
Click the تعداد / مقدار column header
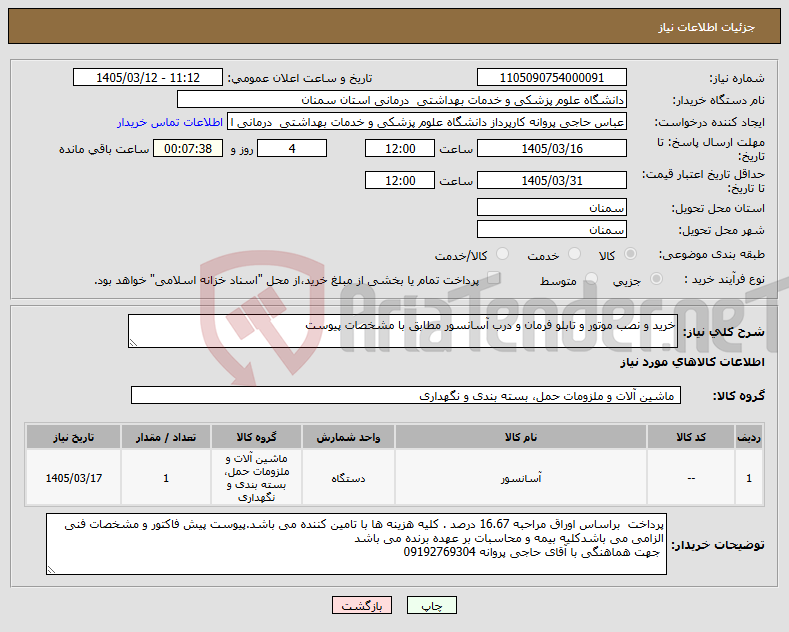166,437
